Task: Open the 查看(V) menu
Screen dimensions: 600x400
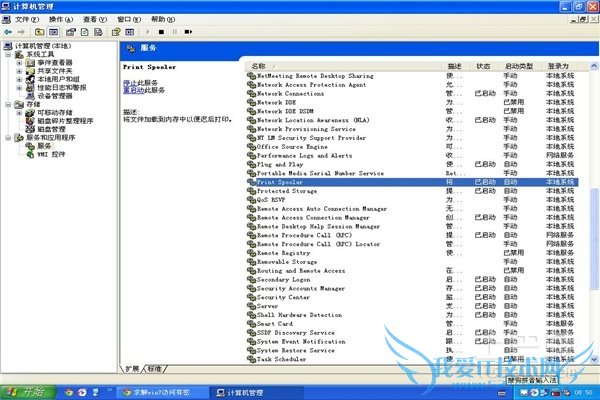Action: (x=93, y=19)
